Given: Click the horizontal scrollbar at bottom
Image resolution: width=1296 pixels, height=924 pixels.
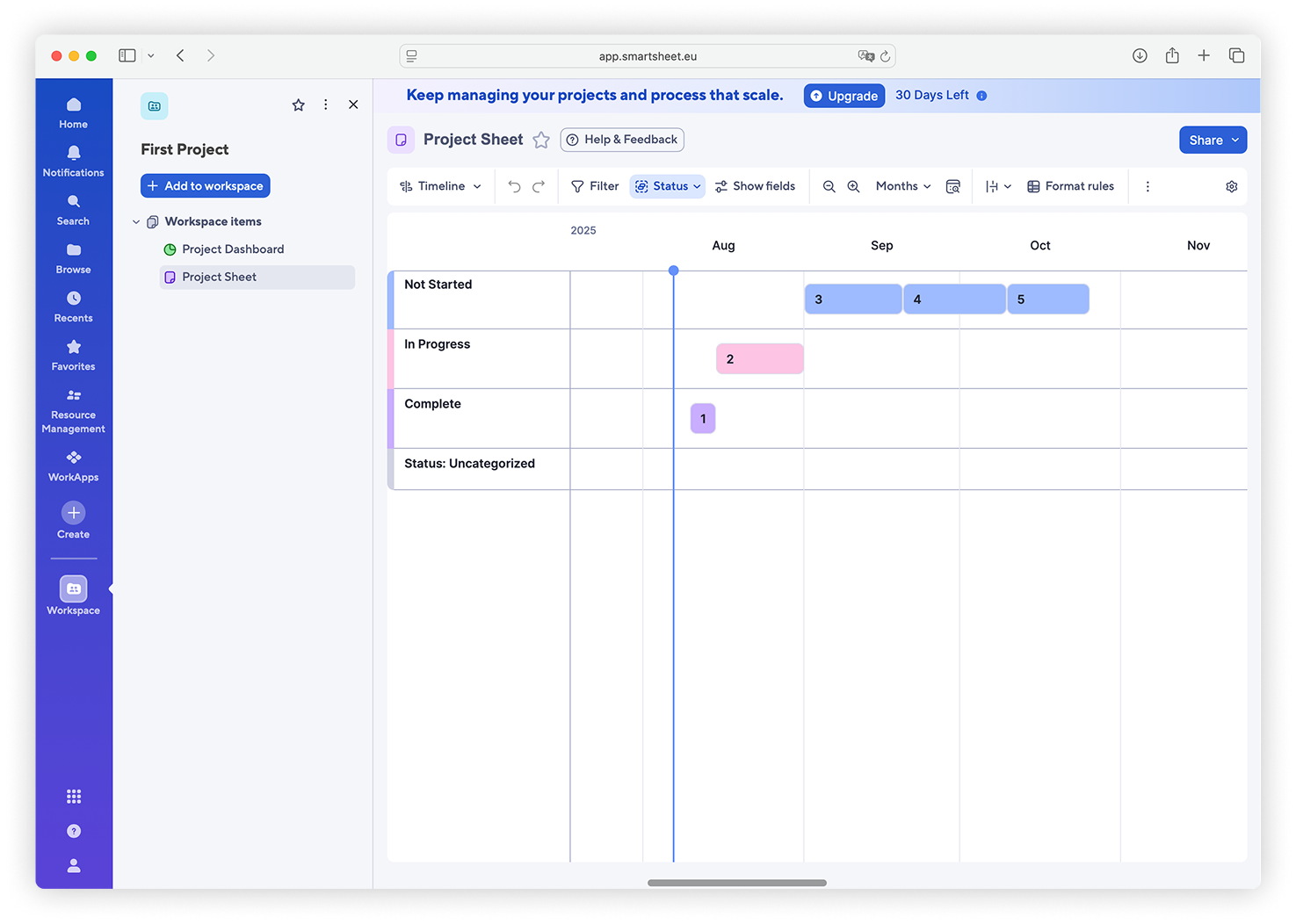Looking at the screenshot, I should pos(736,883).
